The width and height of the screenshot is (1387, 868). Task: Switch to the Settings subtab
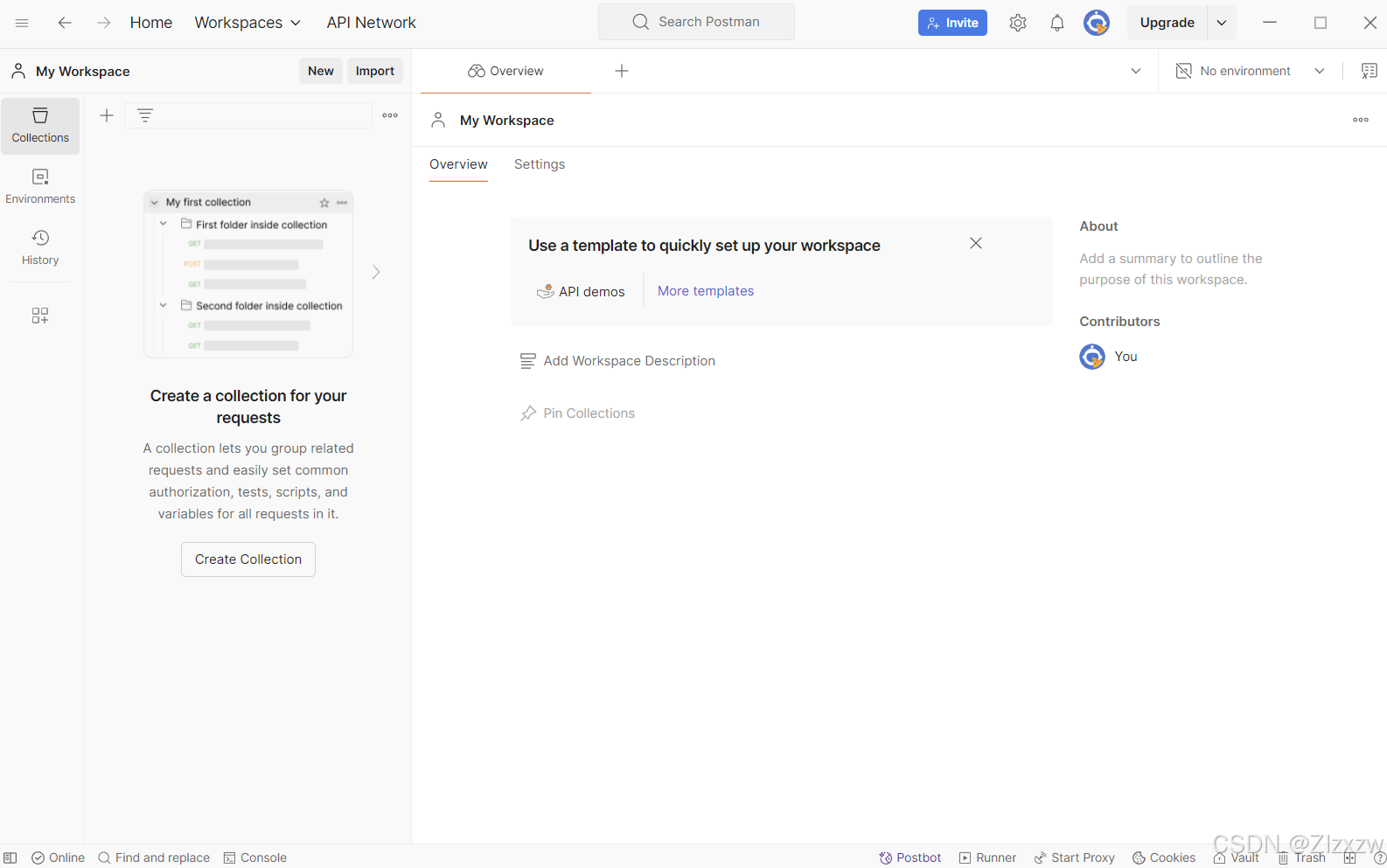[540, 164]
